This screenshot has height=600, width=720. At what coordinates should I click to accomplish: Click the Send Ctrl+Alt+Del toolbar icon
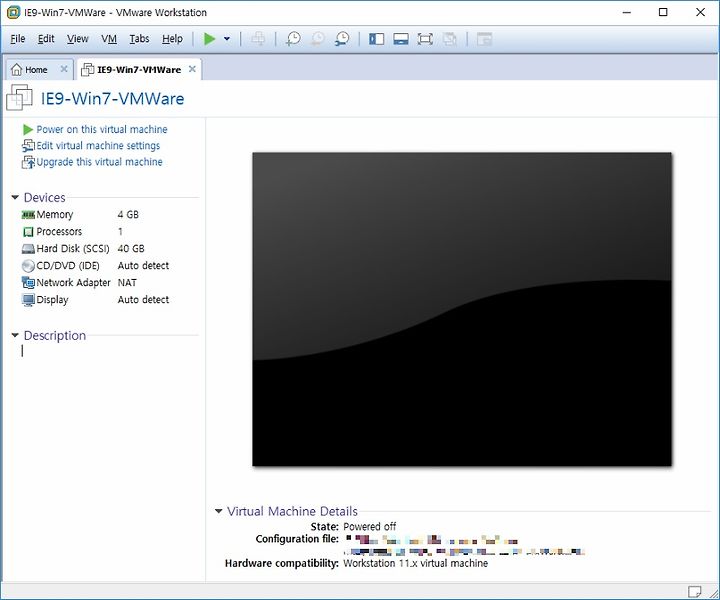(258, 39)
